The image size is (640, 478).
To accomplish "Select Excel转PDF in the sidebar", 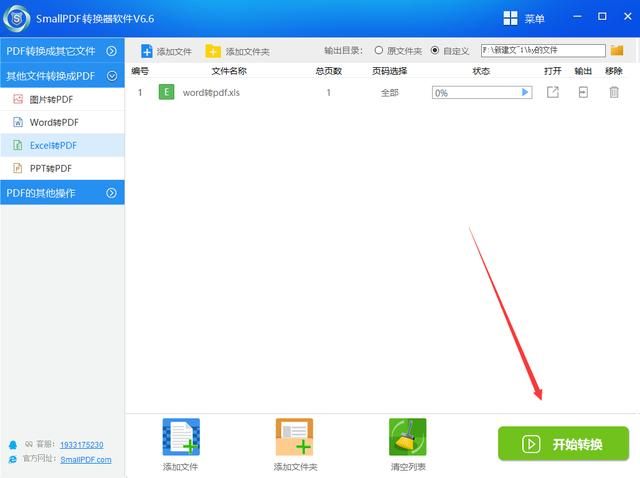I will 62,145.
